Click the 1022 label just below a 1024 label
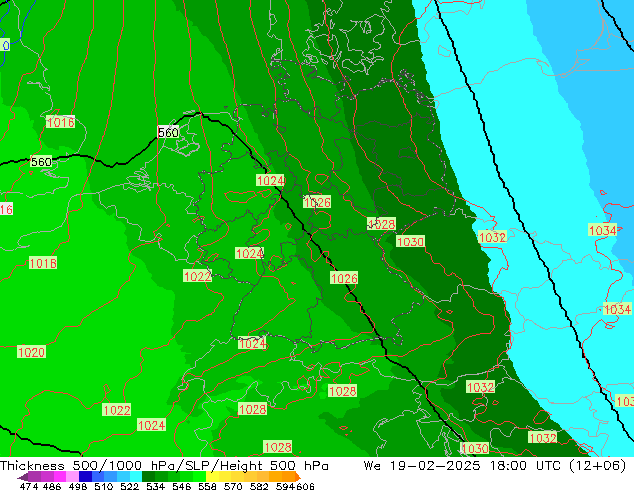Screen dimensions: 634x490 (197, 276)
